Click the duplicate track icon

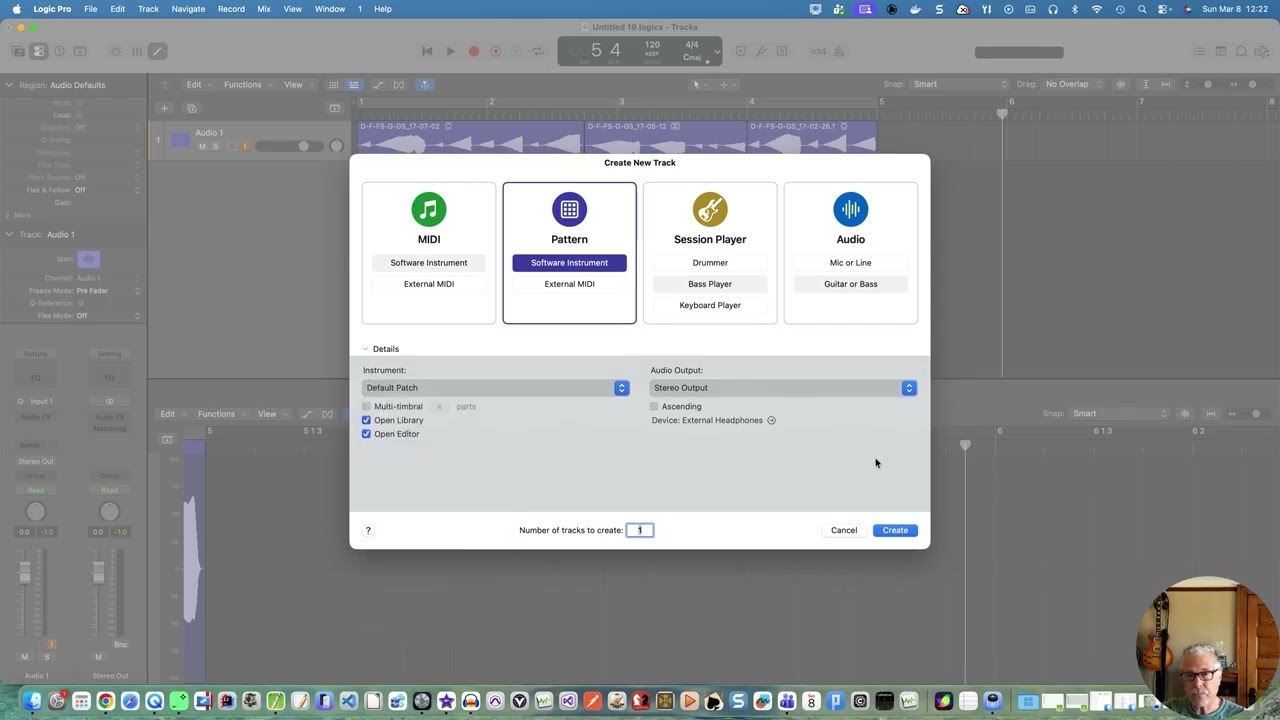coord(191,108)
